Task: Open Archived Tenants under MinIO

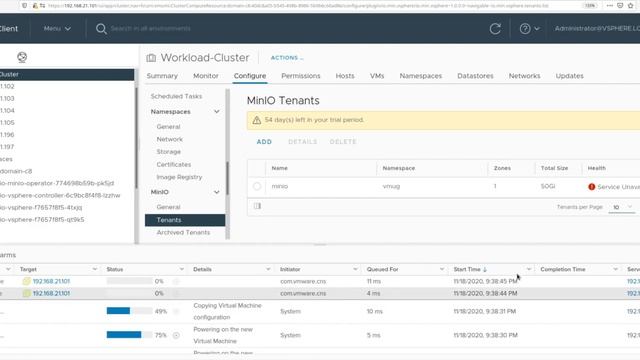Action: coord(183,233)
